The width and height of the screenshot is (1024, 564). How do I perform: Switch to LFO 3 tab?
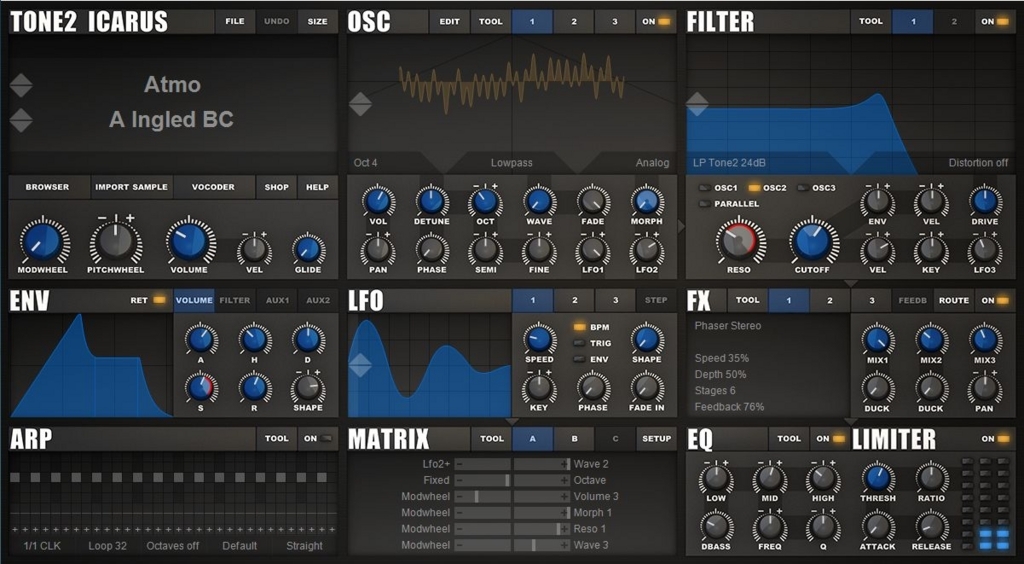(x=615, y=300)
